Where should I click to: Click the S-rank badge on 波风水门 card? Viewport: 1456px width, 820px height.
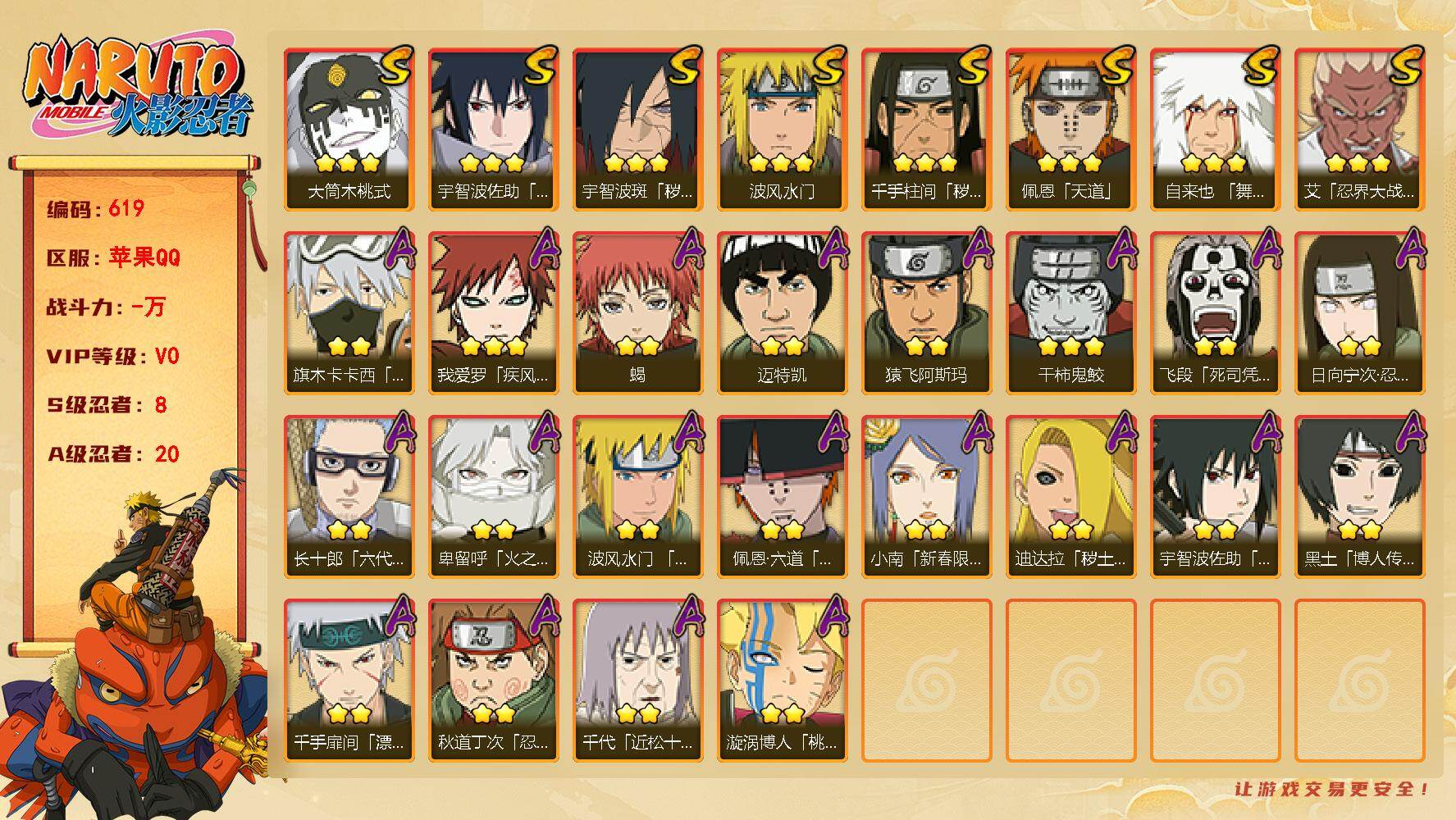click(828, 65)
